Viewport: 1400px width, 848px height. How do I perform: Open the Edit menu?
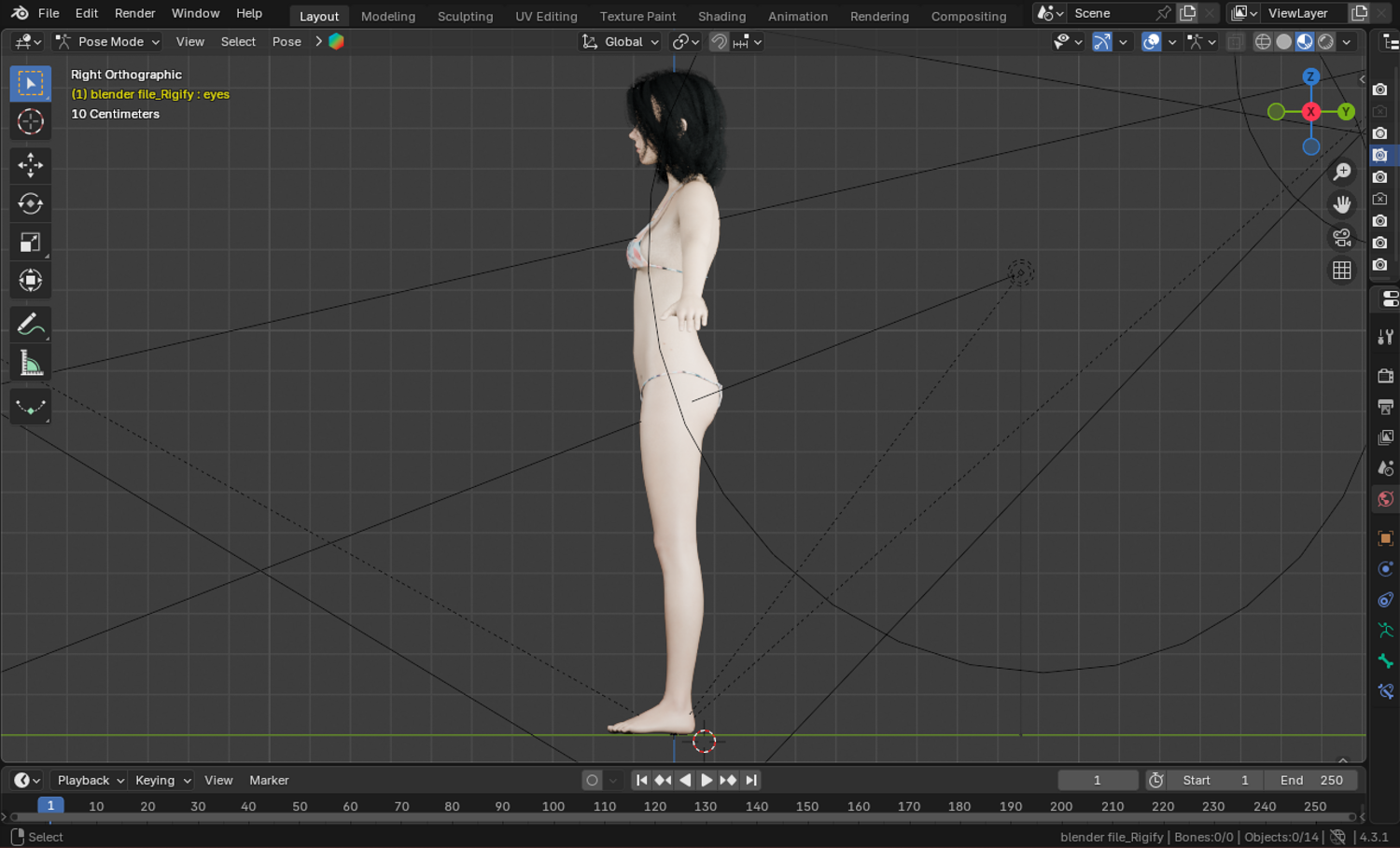click(87, 13)
